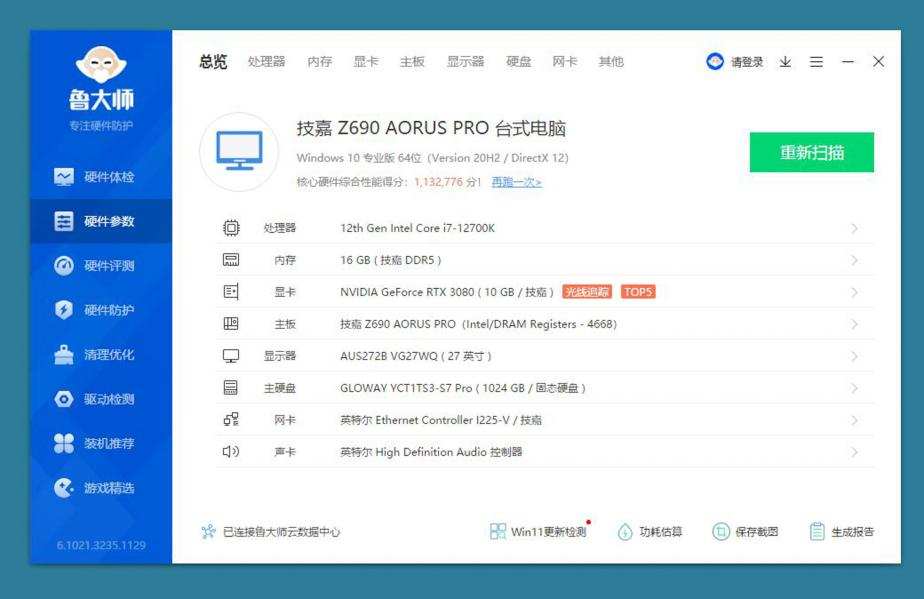Open 硬件防护 shield section
924x599 pixels.
click(98, 310)
